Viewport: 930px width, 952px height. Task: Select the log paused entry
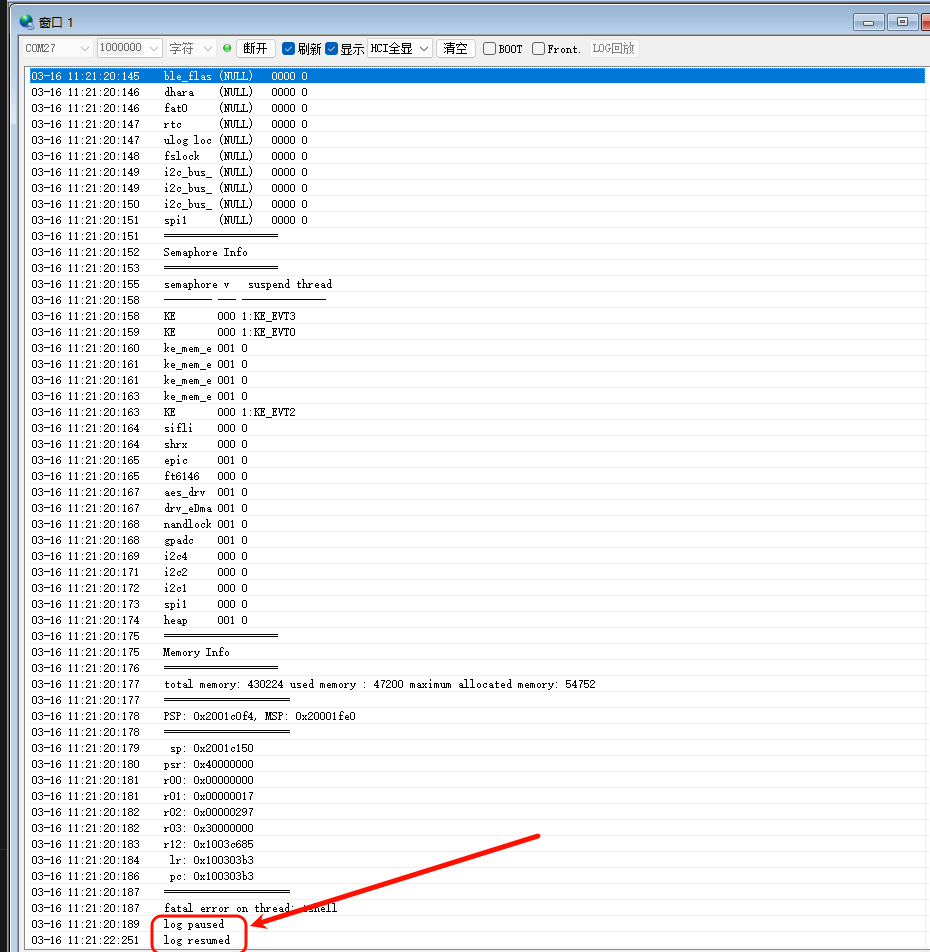coord(194,924)
